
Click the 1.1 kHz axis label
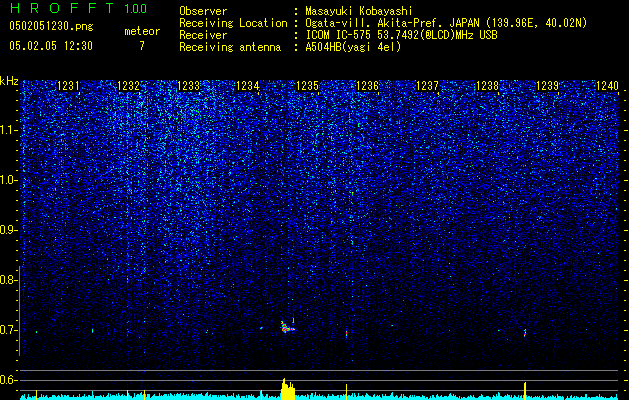(x=9, y=130)
